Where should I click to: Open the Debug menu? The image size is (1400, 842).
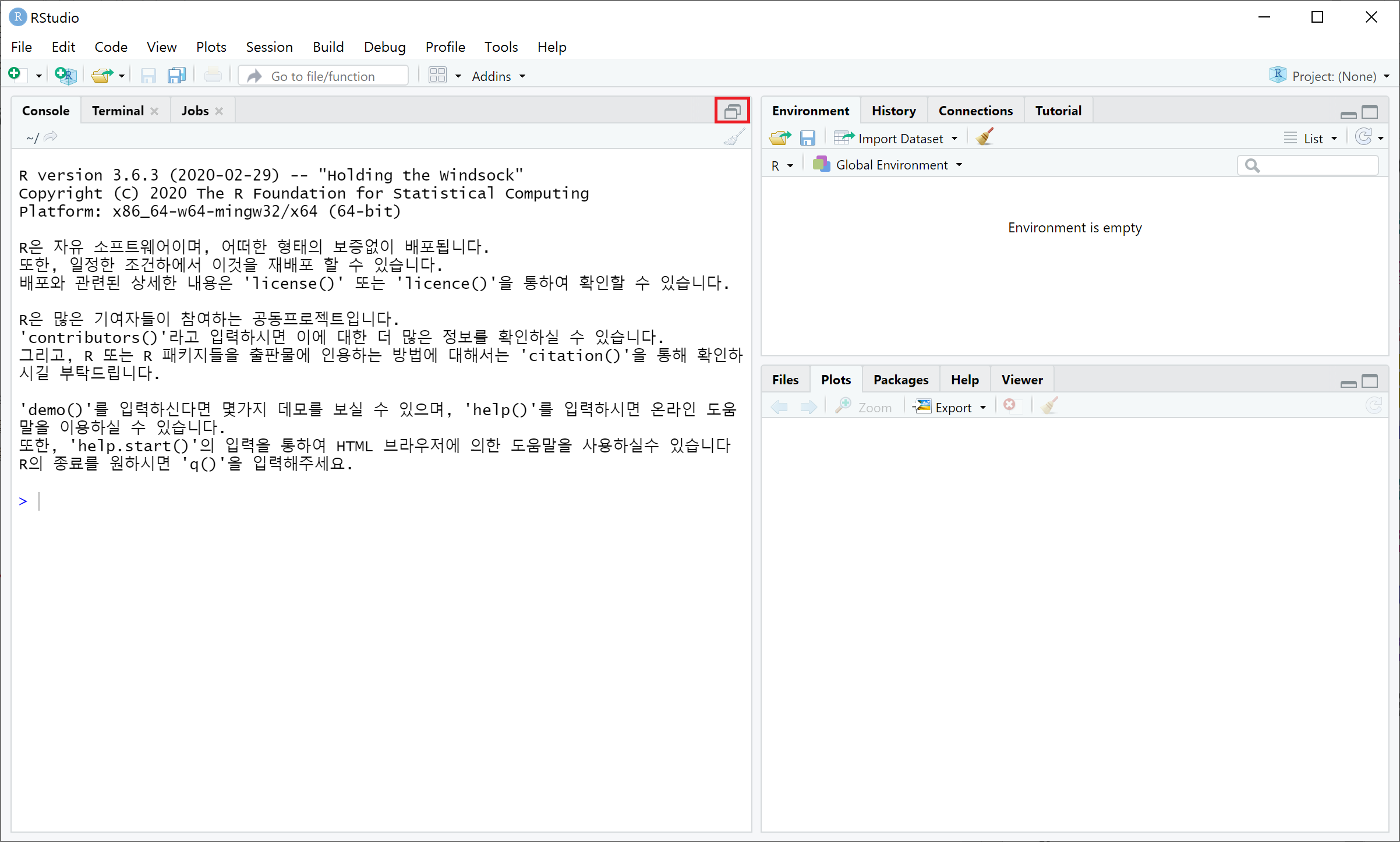pos(384,47)
